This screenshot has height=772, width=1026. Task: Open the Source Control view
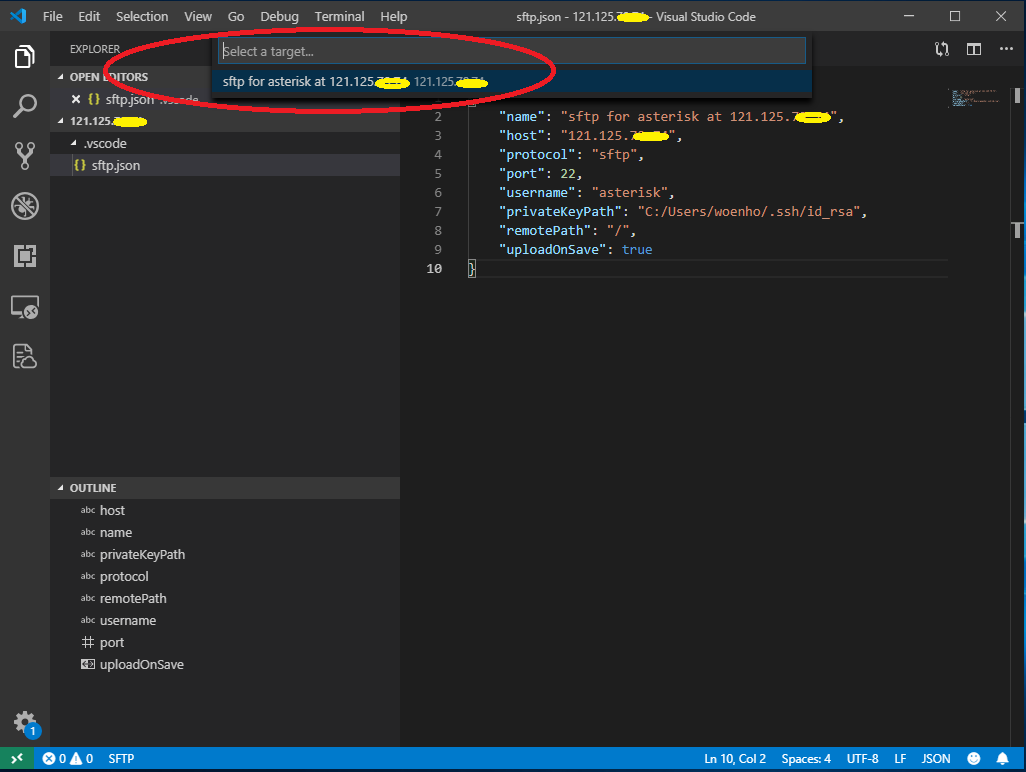point(25,156)
